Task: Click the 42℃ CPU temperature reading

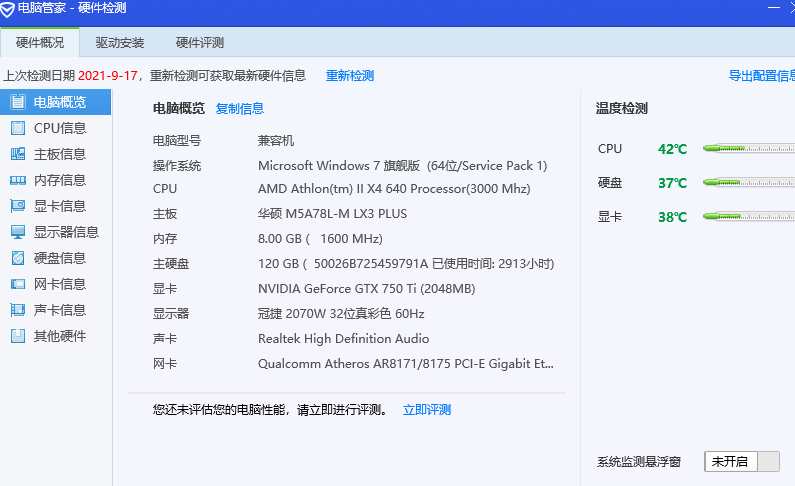Action: 672,149
